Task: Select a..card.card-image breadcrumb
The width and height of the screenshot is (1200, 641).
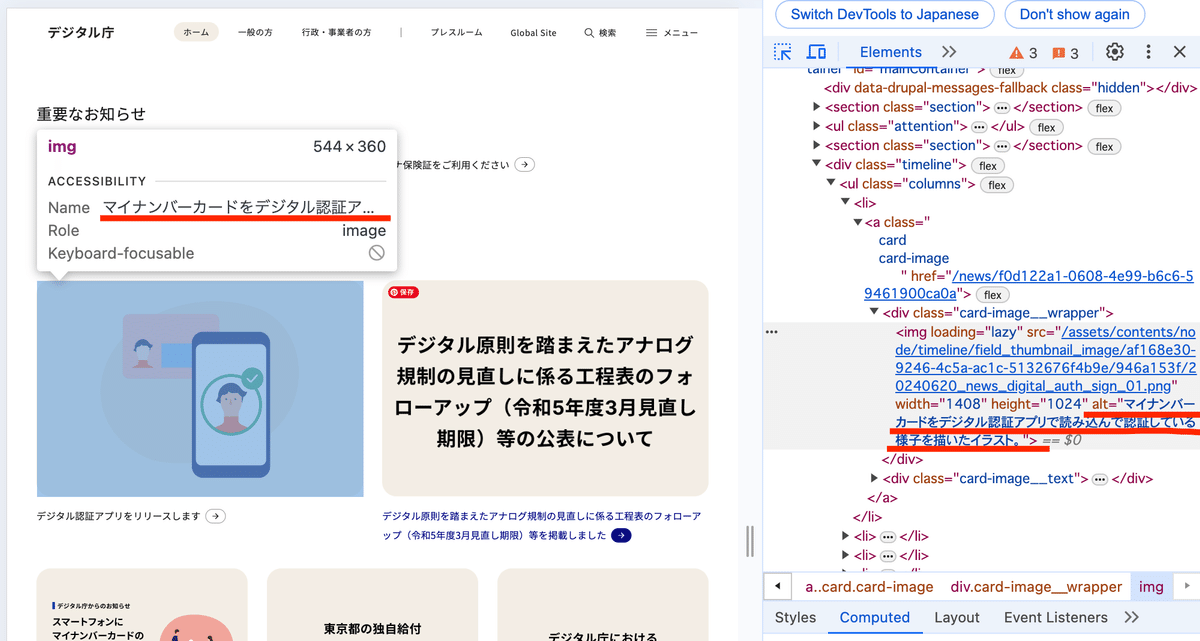Action: click(x=869, y=587)
